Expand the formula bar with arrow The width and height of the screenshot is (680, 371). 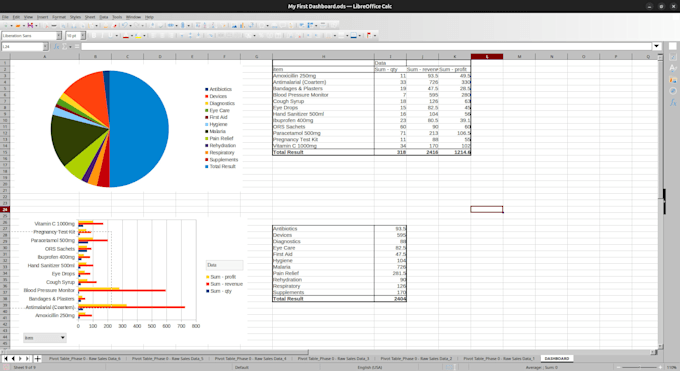pyautogui.click(x=657, y=46)
